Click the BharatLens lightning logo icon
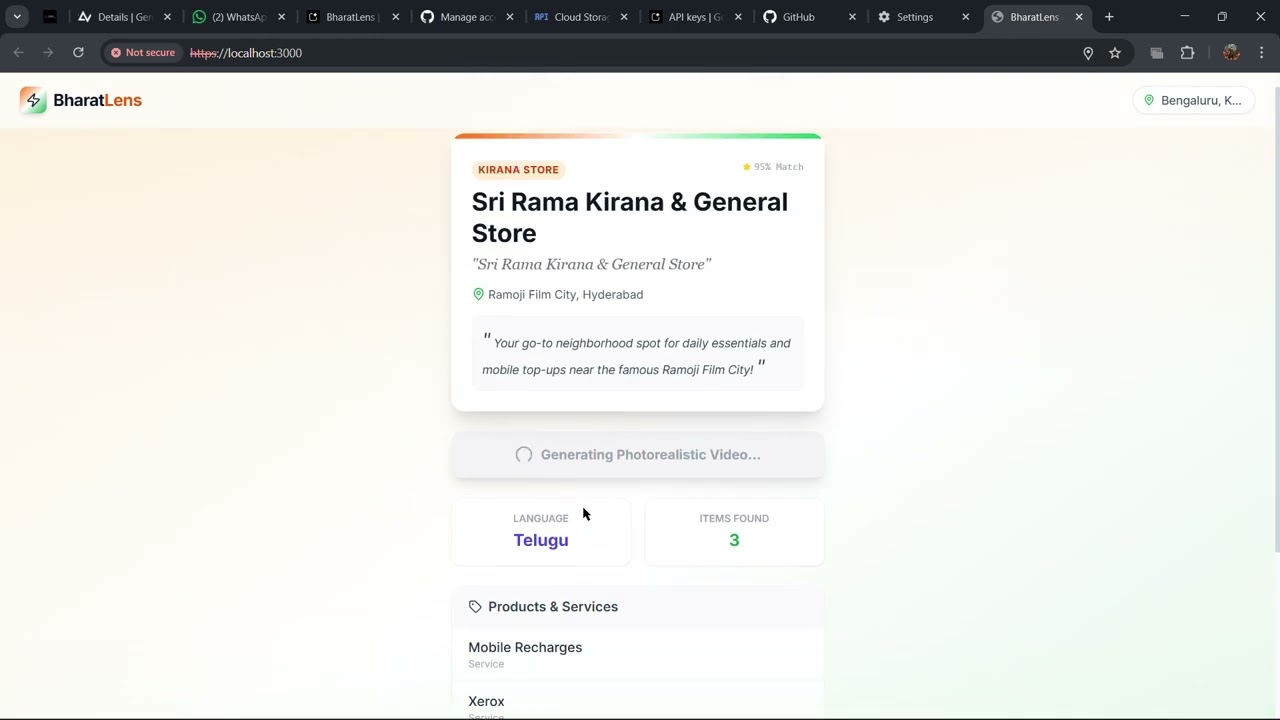1280x720 pixels. [33, 100]
